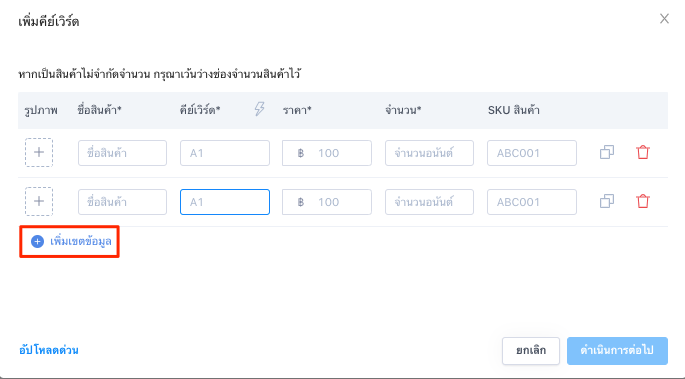Duplicate the second product row
Screen dimensions: 685x379
tap(607, 201)
